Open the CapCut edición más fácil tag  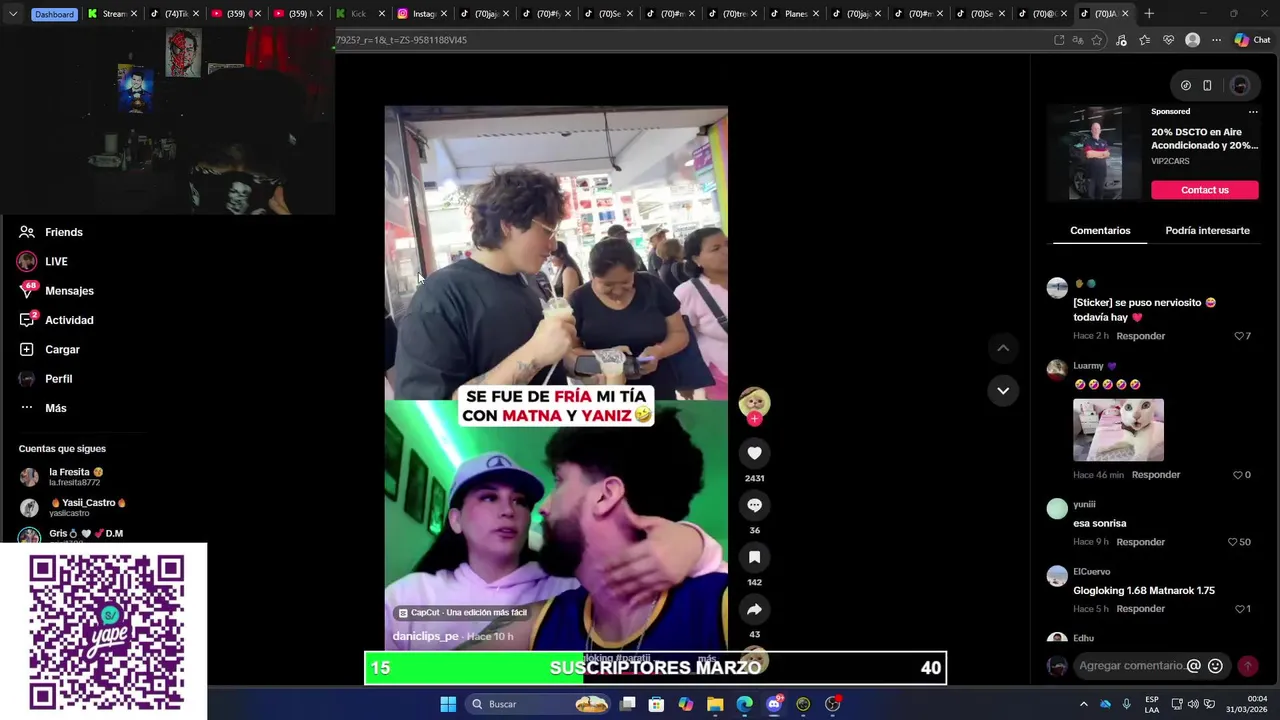(x=463, y=612)
